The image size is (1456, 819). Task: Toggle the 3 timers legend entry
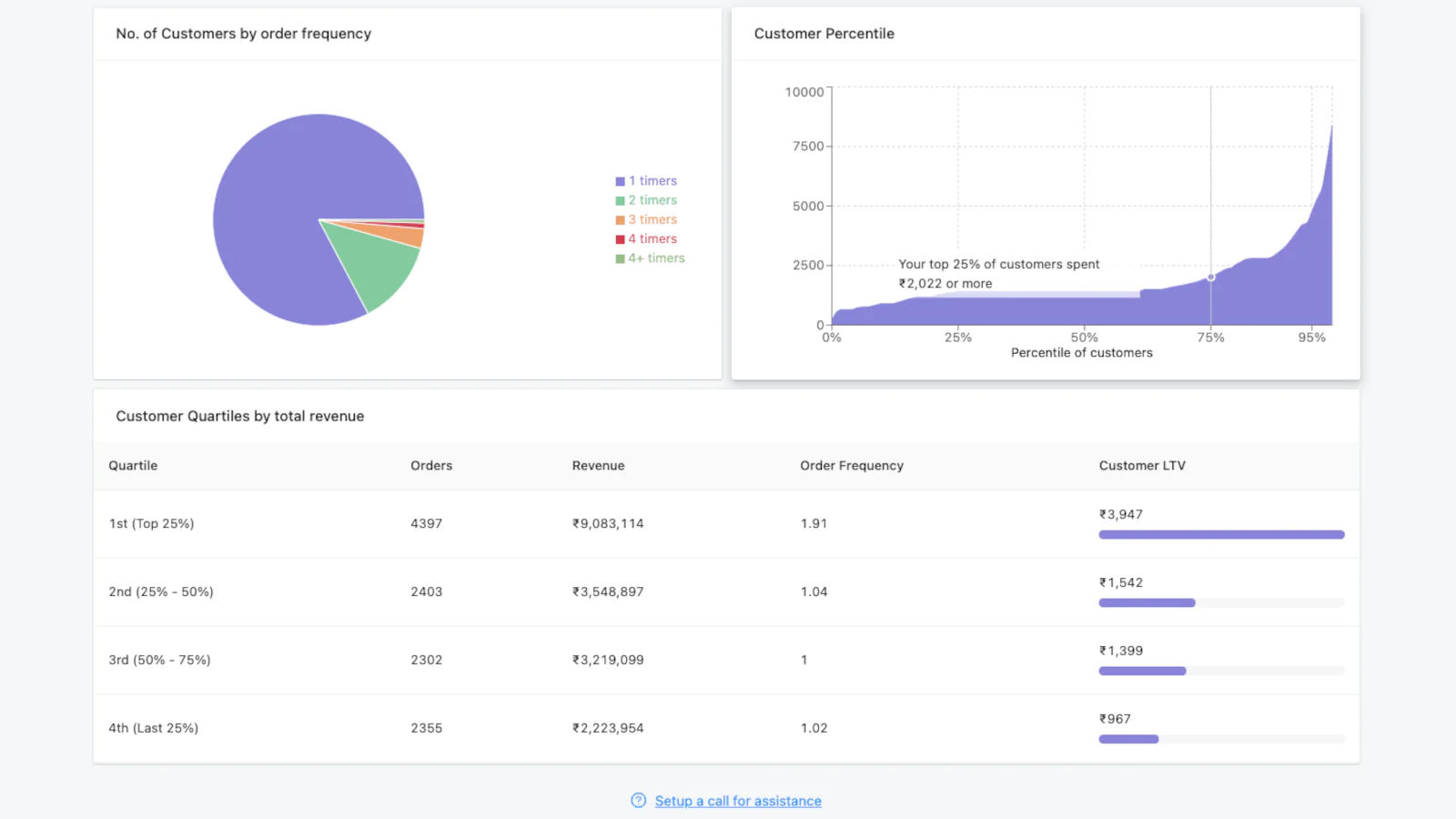(x=652, y=219)
